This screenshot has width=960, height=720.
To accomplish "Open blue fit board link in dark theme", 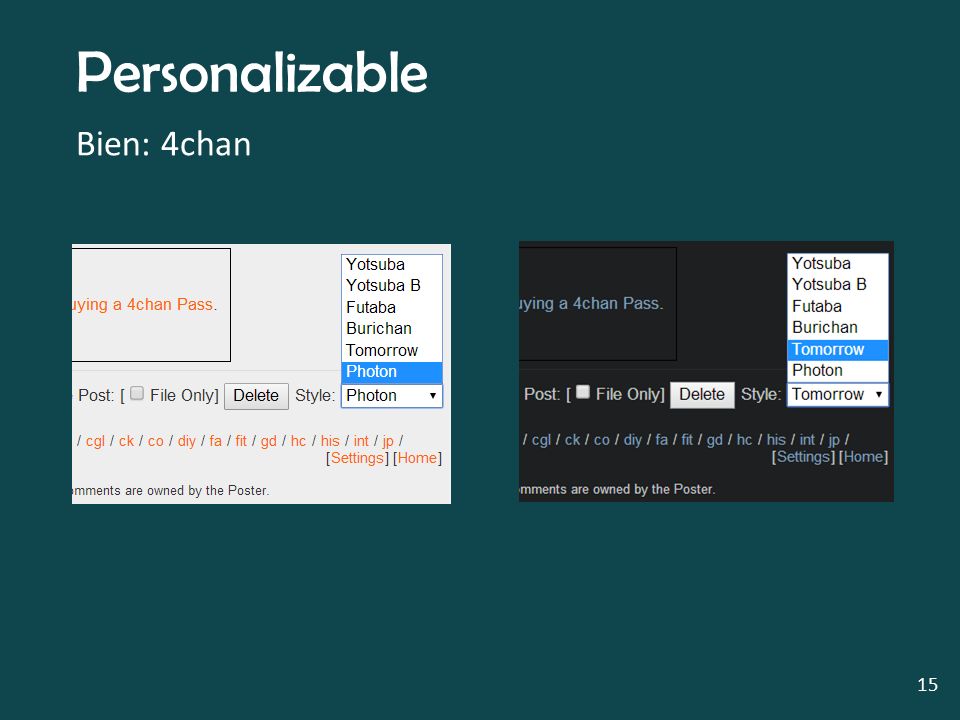I will pyautogui.click(x=688, y=440).
